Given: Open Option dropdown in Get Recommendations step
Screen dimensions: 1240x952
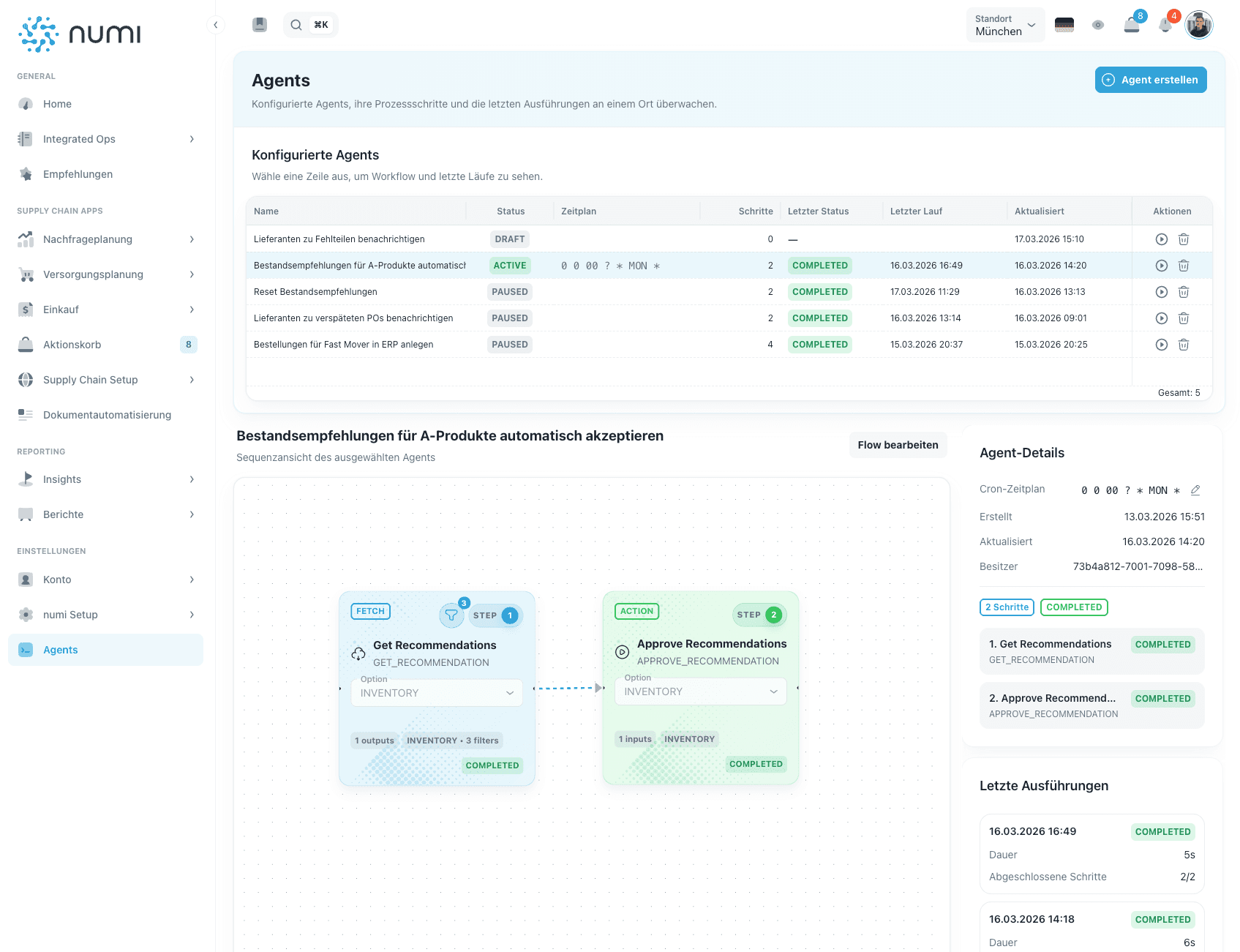Looking at the screenshot, I should point(437,693).
